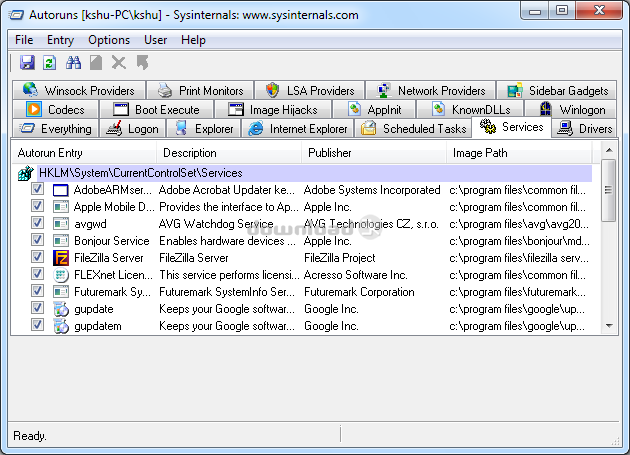The height and width of the screenshot is (455, 630).
Task: Select the AppInit tab
Action: pos(374,109)
